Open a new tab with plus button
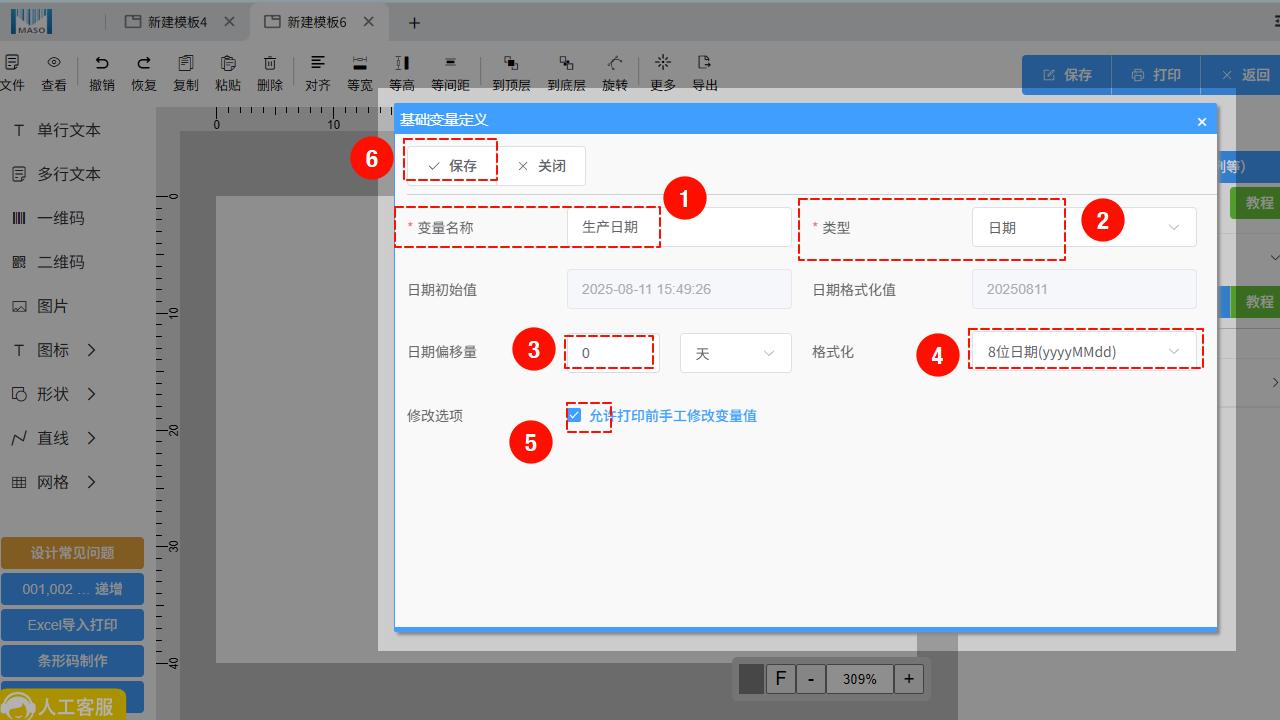Screen dimensions: 1280x720 pos(414,22)
